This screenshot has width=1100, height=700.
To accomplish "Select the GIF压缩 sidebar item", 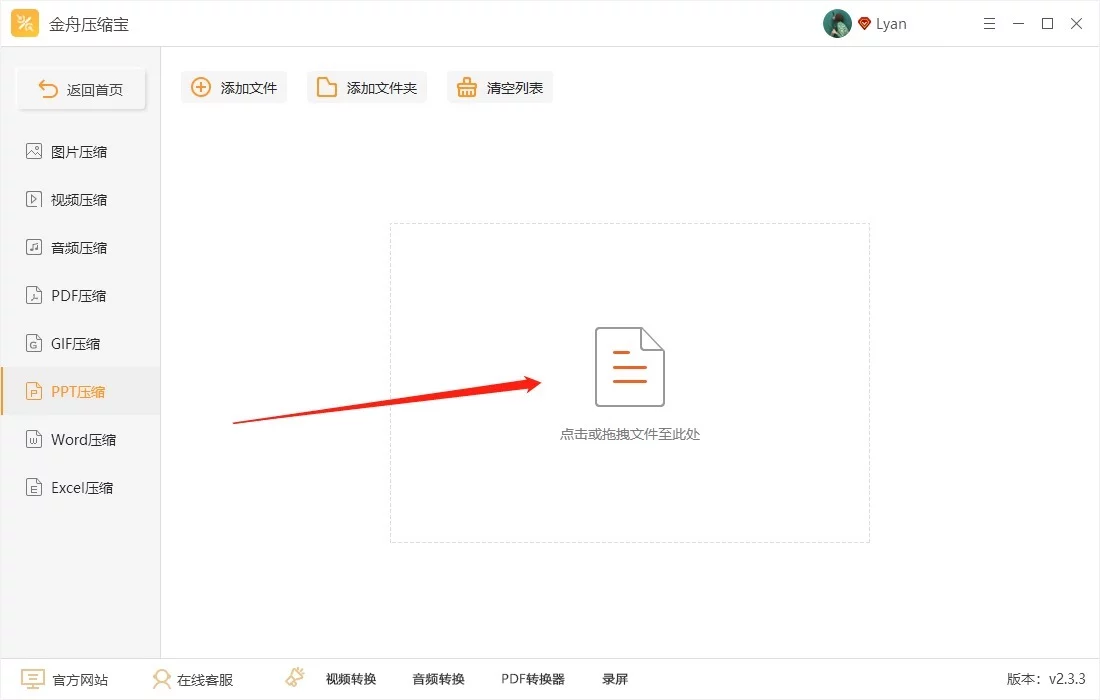I will pos(81,344).
